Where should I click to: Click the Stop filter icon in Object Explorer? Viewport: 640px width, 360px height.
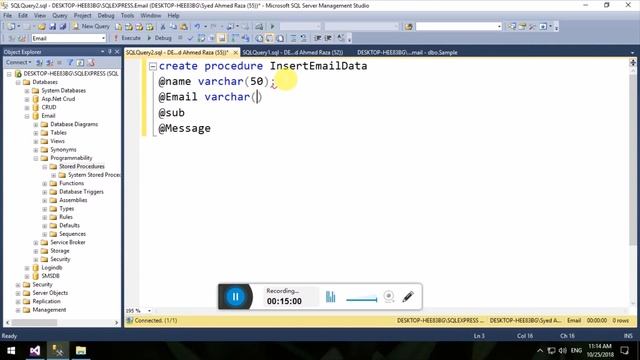(60, 62)
